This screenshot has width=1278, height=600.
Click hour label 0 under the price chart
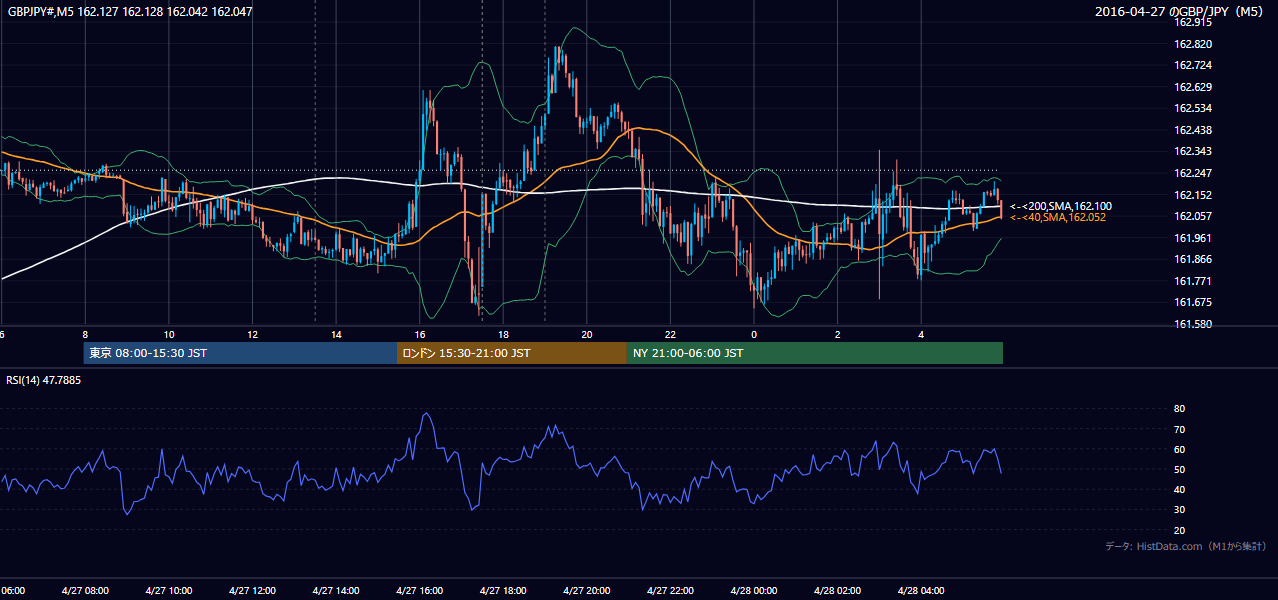pos(754,334)
